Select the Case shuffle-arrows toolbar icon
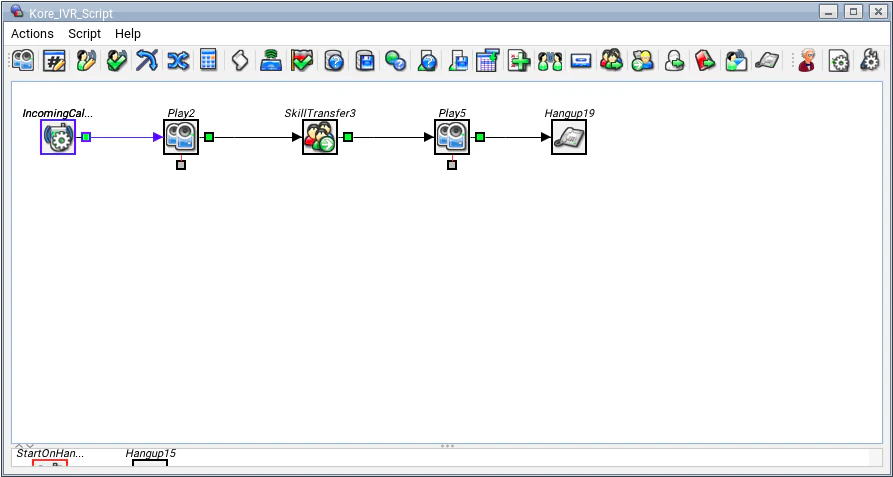The image size is (893, 477). point(178,60)
